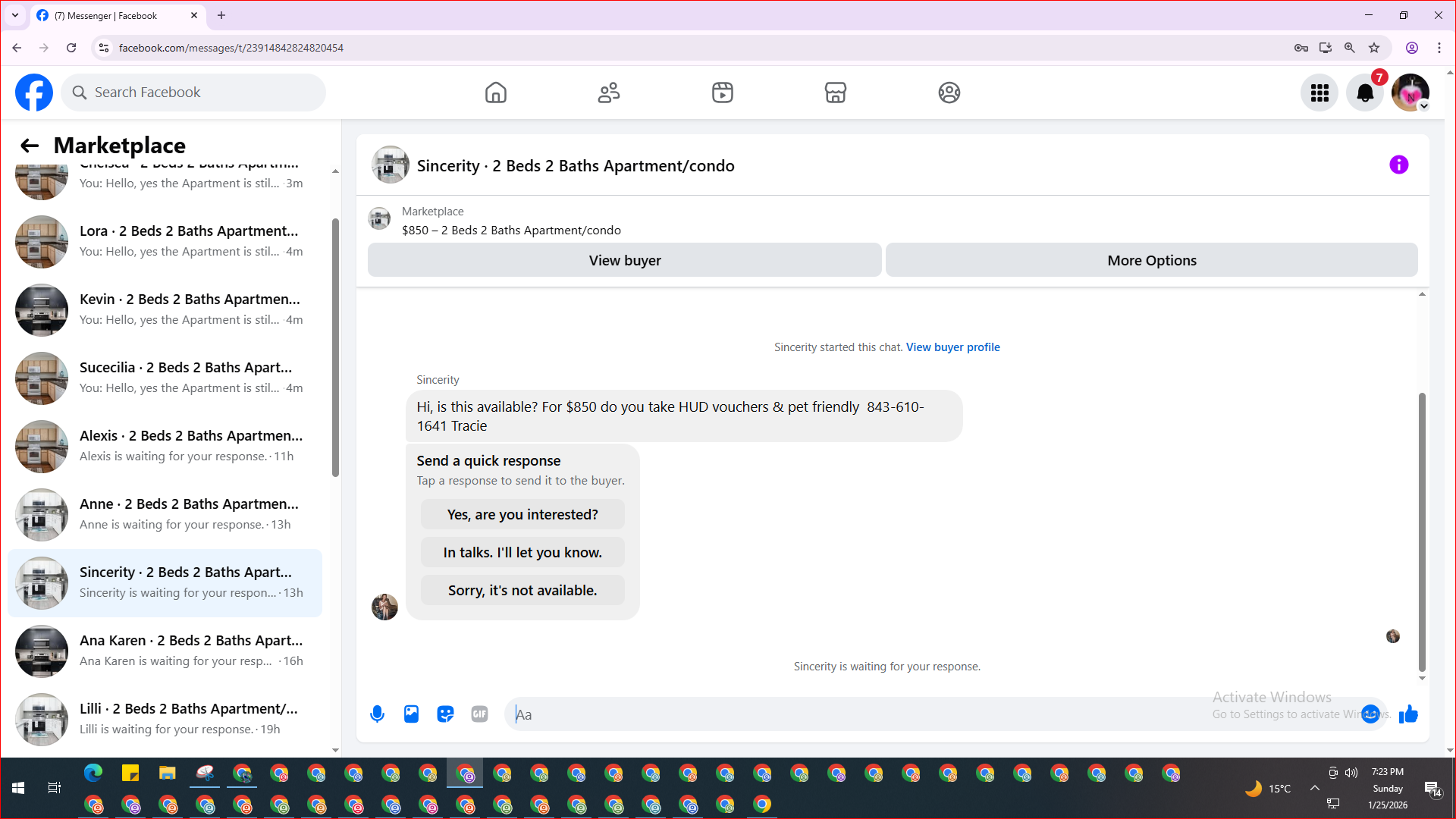
Task: Select the Messenger Facebook browser tab
Action: [x=118, y=15]
